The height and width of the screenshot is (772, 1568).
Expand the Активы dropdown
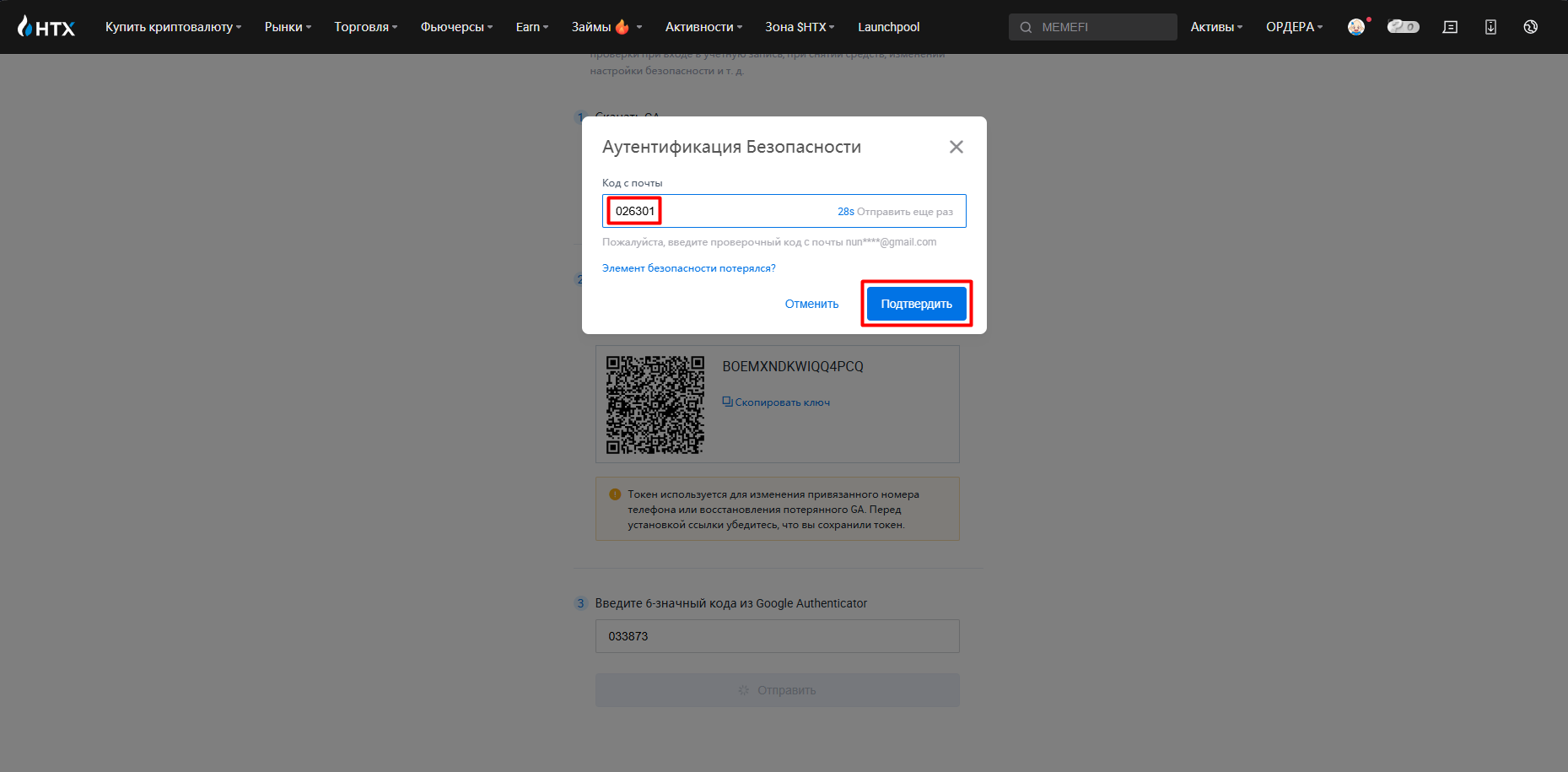click(1216, 27)
